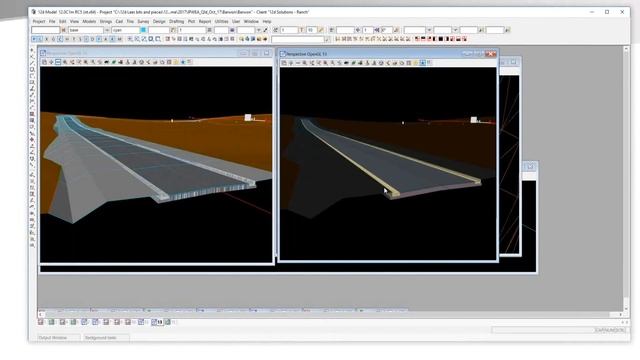Click the top icon in left vertical CAD toolbar
This screenshot has height=360, width=640.
point(32,50)
